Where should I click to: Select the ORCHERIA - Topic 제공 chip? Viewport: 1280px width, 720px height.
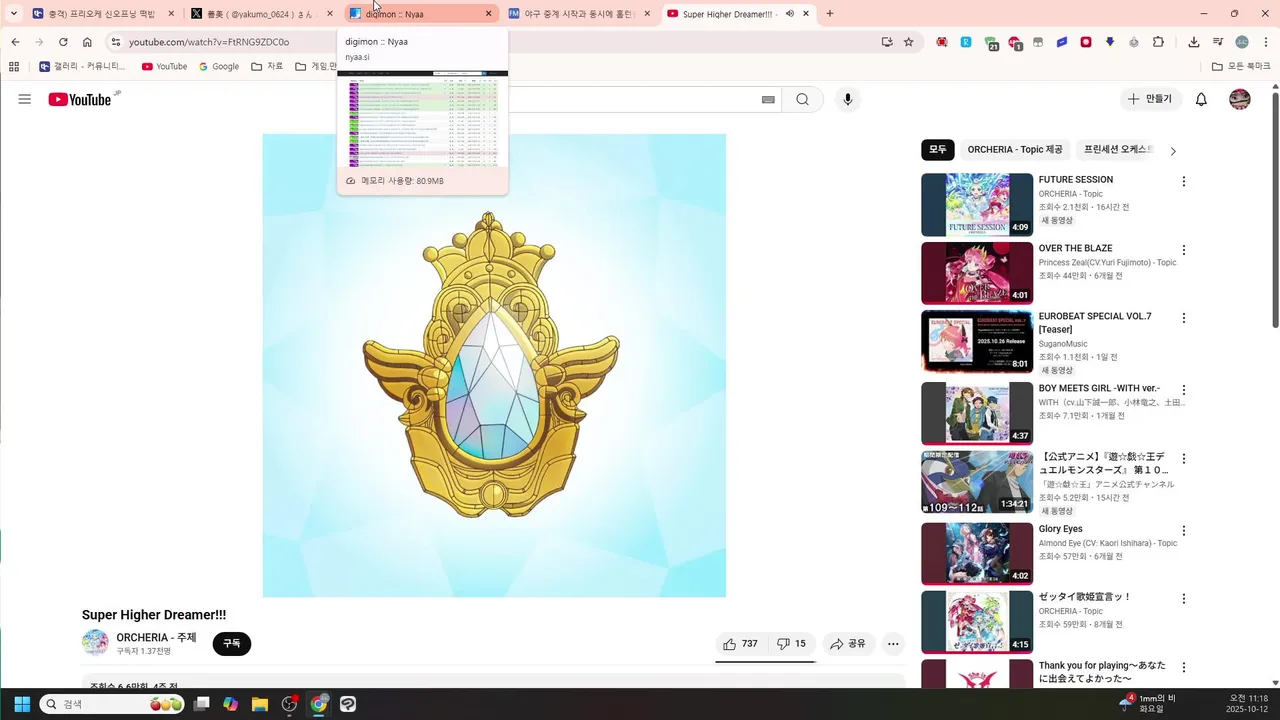(1015, 150)
